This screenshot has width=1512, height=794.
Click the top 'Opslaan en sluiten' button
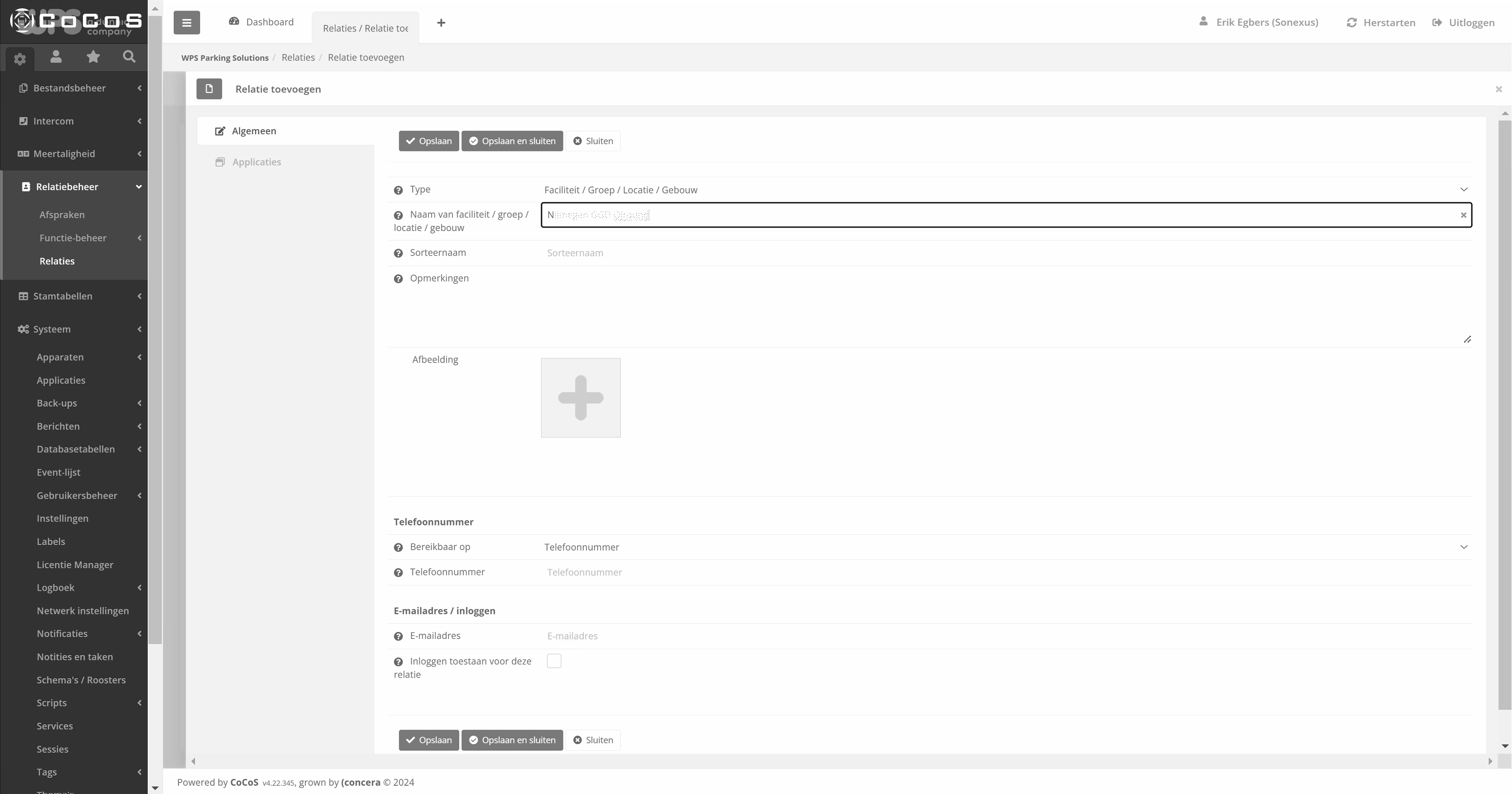point(512,141)
